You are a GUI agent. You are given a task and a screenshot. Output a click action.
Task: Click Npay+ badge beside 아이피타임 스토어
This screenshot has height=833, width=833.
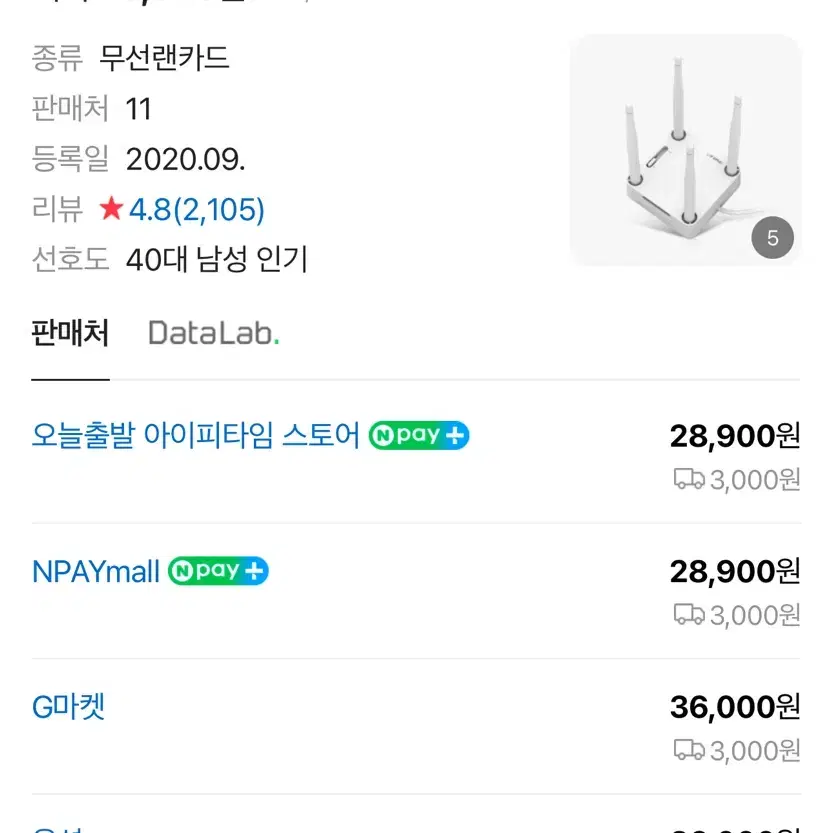coord(419,435)
